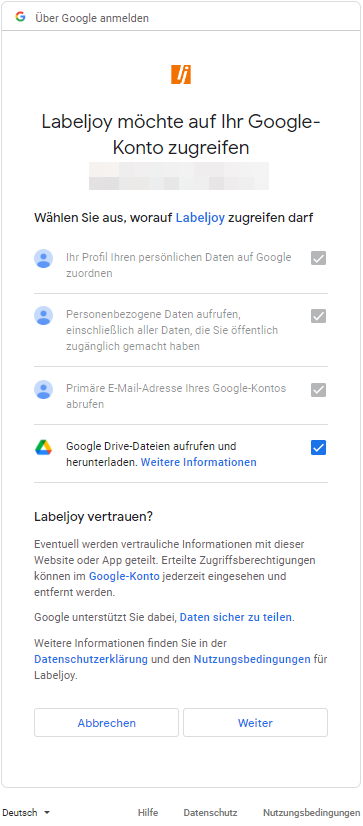Click the profile icon beside 'Personenbezogene Daten aufrufen'
Screen dimensions: 363x826
click(44, 316)
